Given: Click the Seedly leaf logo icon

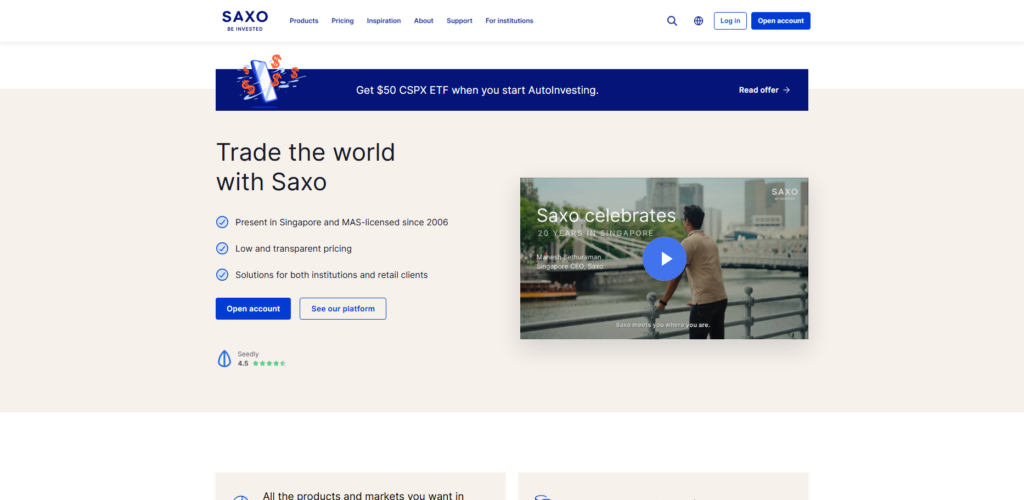Looking at the screenshot, I should [x=224, y=358].
